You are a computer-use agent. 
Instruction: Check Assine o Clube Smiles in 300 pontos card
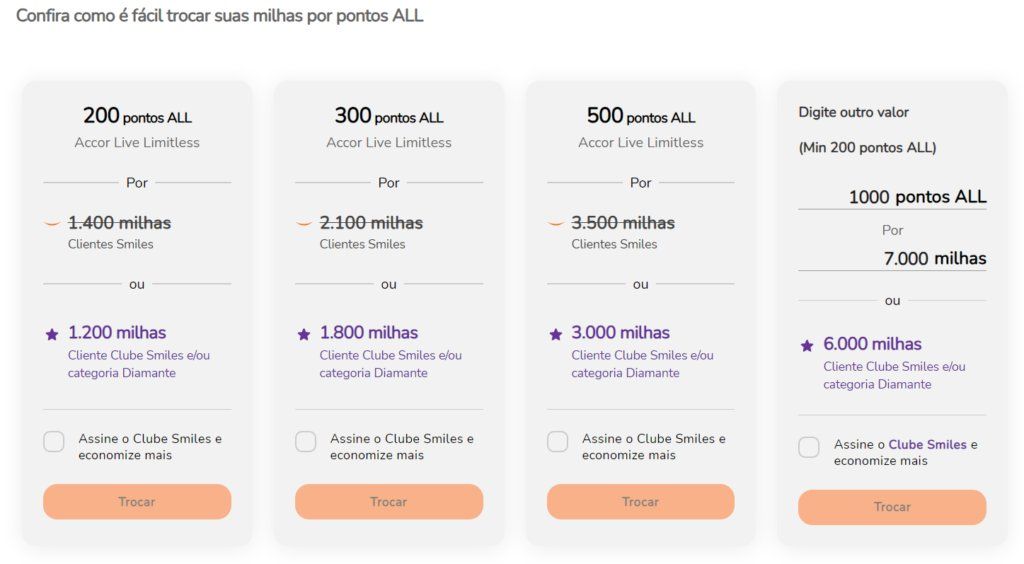tap(306, 441)
